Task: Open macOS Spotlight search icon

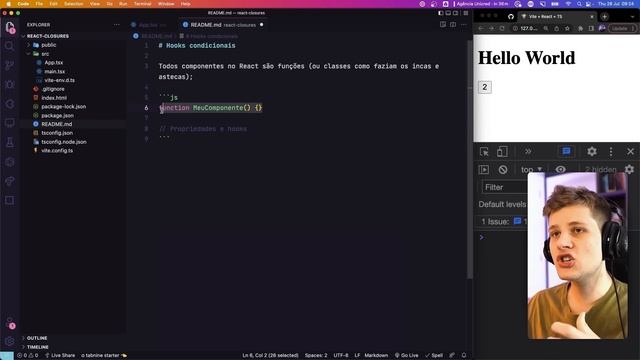Action: coord(579,4)
